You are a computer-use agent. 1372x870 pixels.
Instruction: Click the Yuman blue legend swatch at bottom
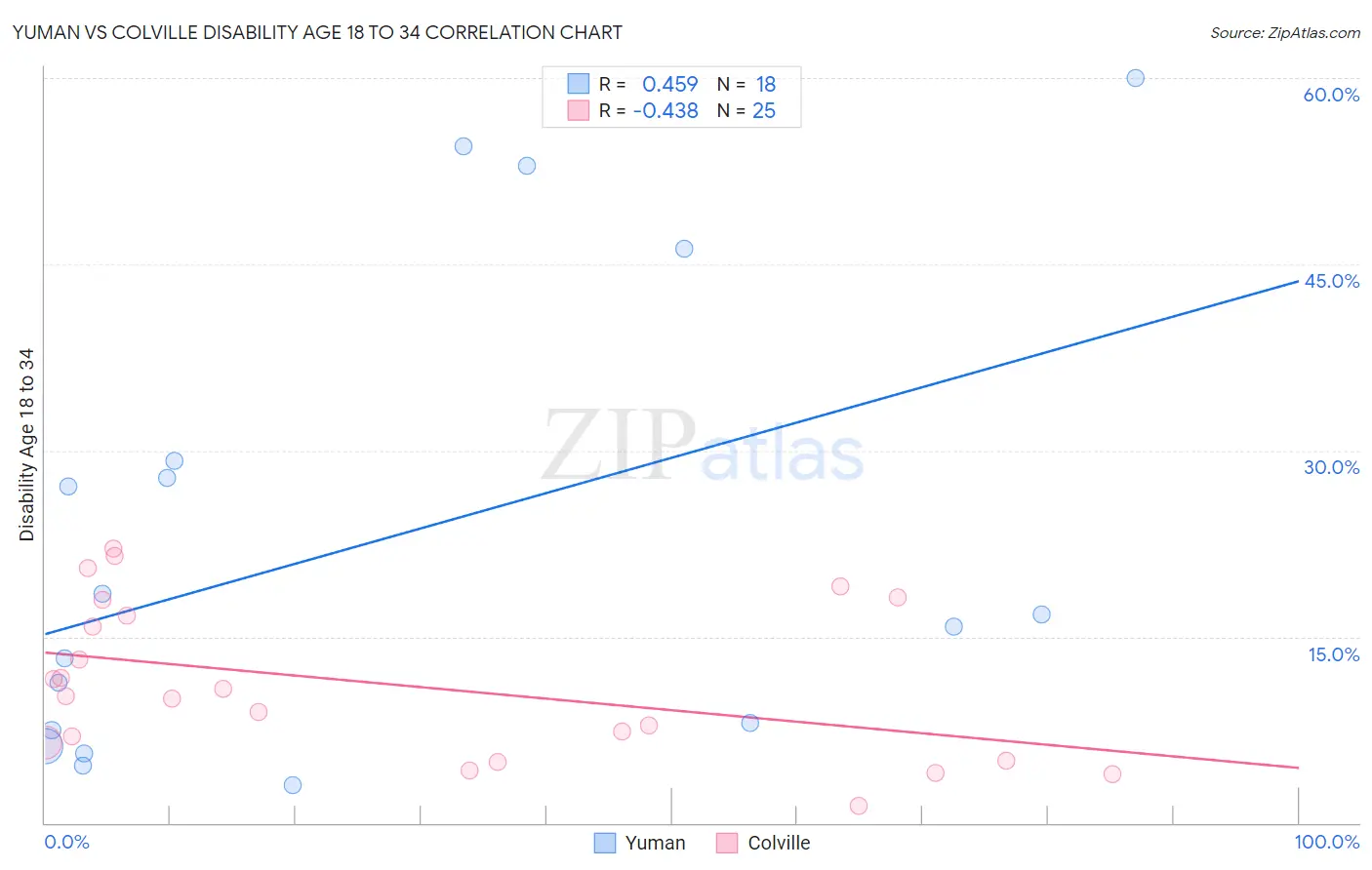[x=605, y=843]
